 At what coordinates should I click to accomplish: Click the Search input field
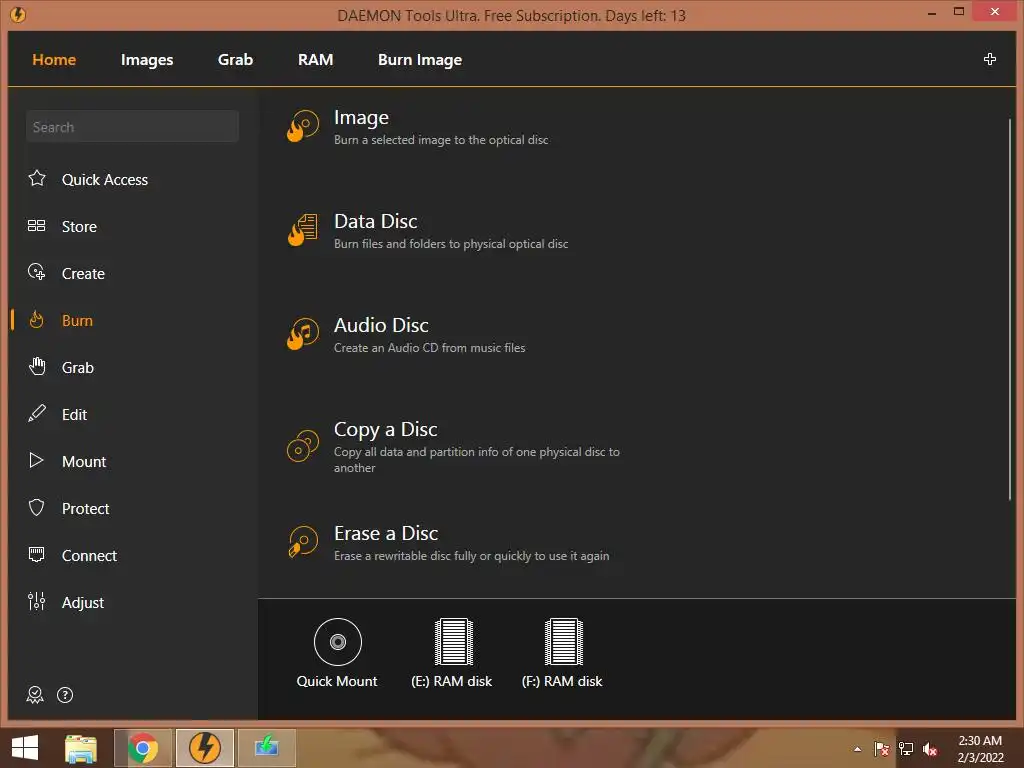pos(133,127)
